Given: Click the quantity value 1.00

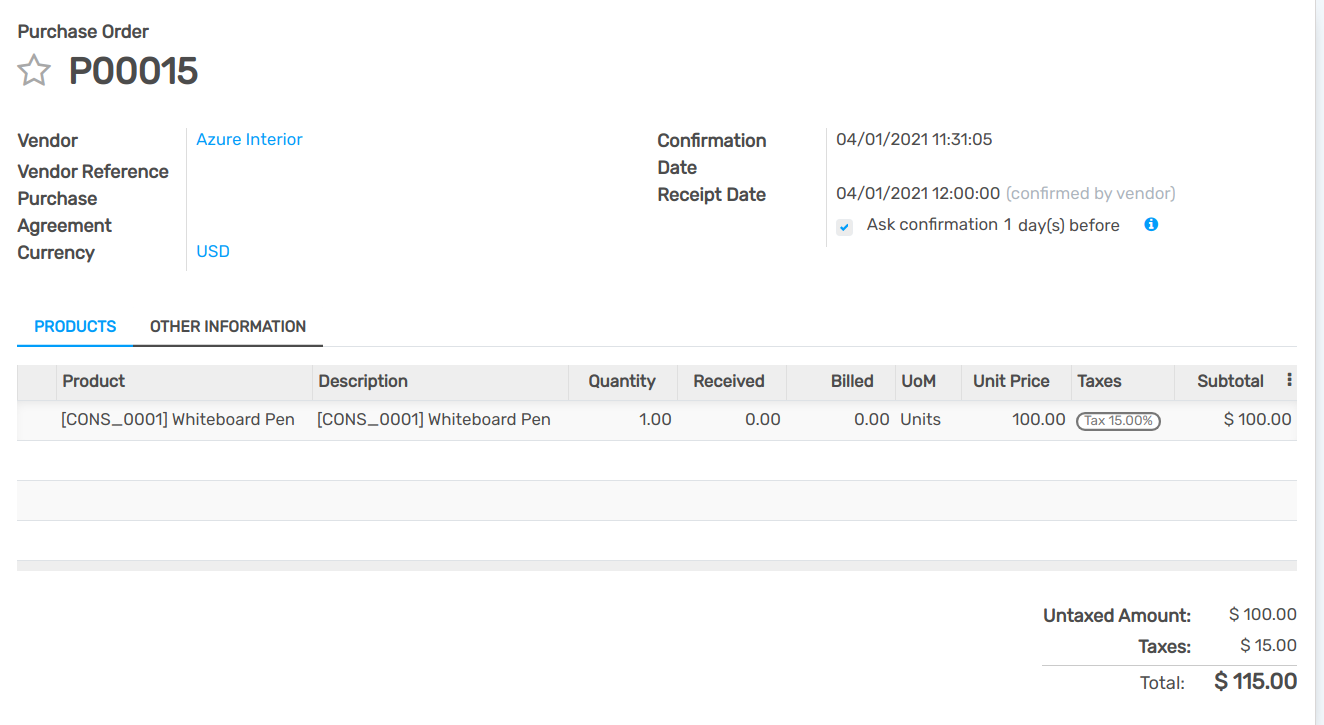Looking at the screenshot, I should pos(655,420).
